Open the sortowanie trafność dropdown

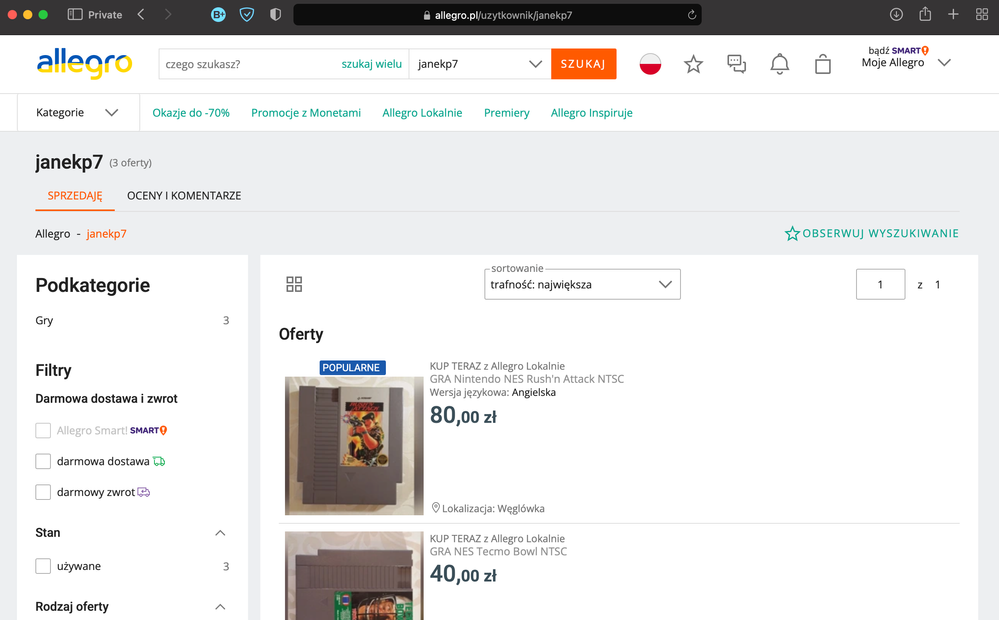click(x=582, y=284)
